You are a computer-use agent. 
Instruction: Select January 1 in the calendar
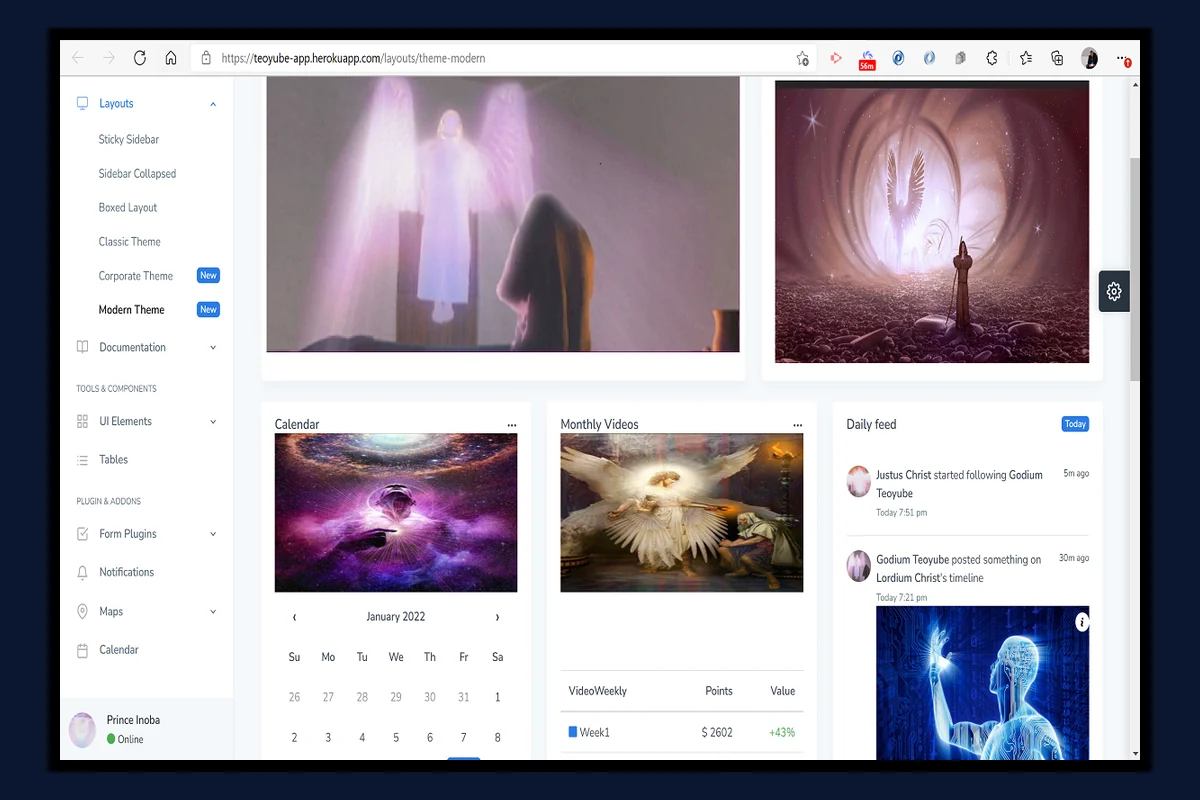point(497,697)
